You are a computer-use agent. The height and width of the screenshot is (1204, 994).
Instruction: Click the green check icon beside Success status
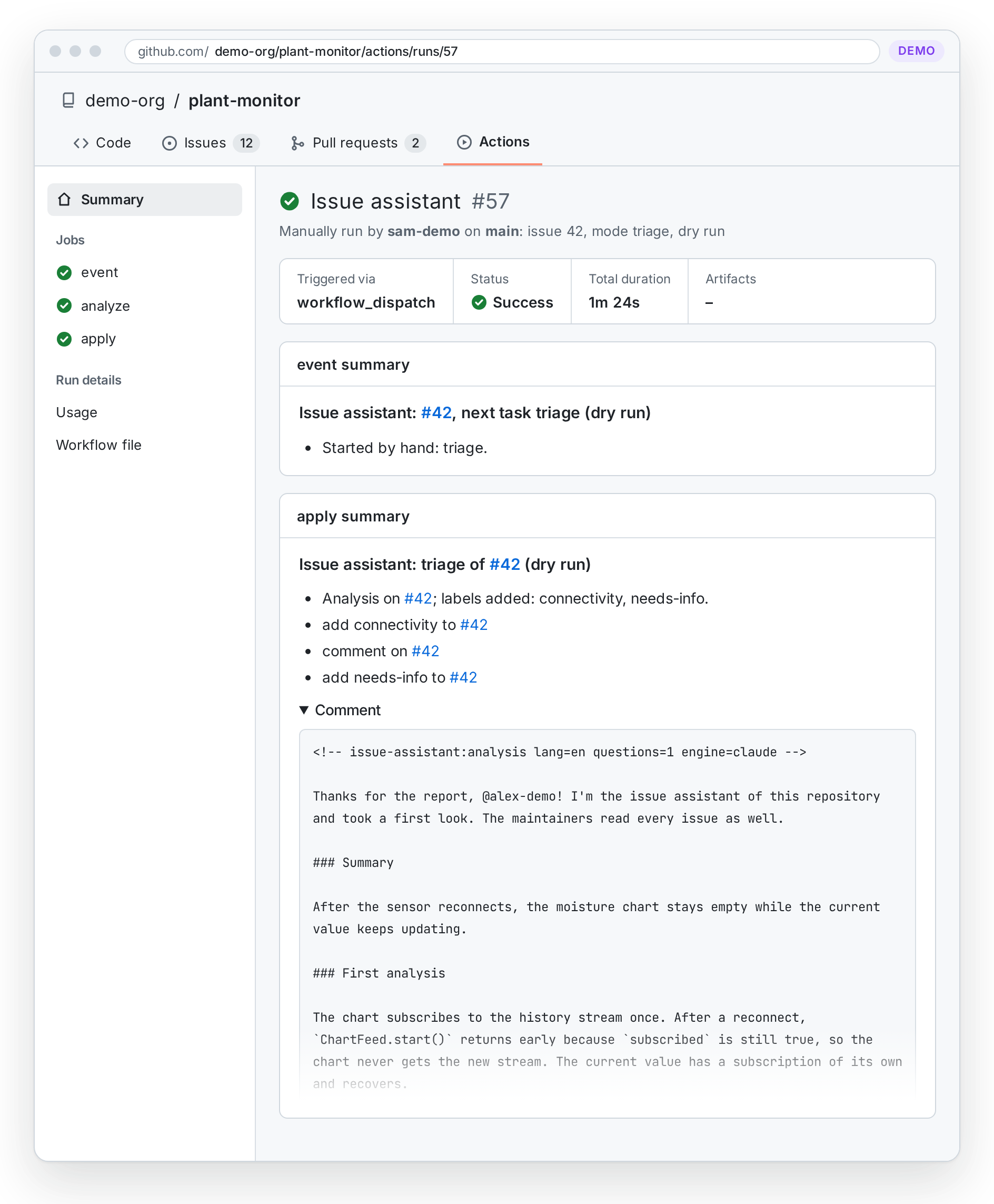point(479,302)
